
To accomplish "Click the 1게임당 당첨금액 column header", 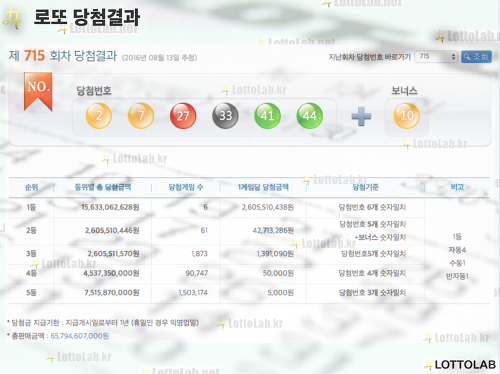I will point(263,187).
